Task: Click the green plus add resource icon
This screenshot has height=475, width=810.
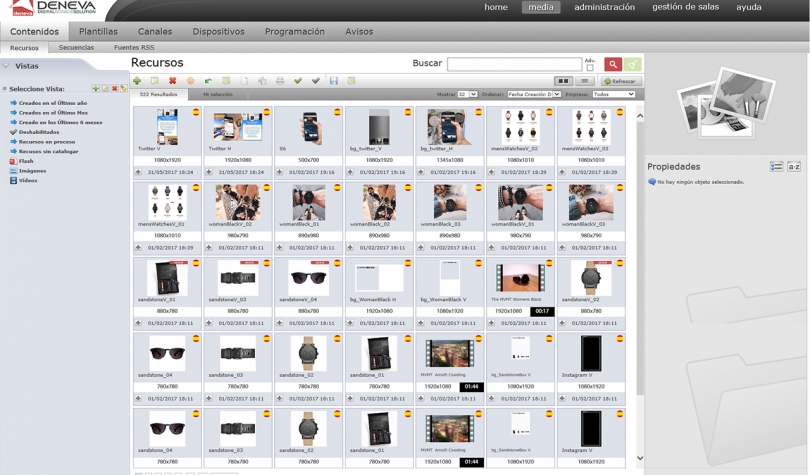Action: click(137, 81)
